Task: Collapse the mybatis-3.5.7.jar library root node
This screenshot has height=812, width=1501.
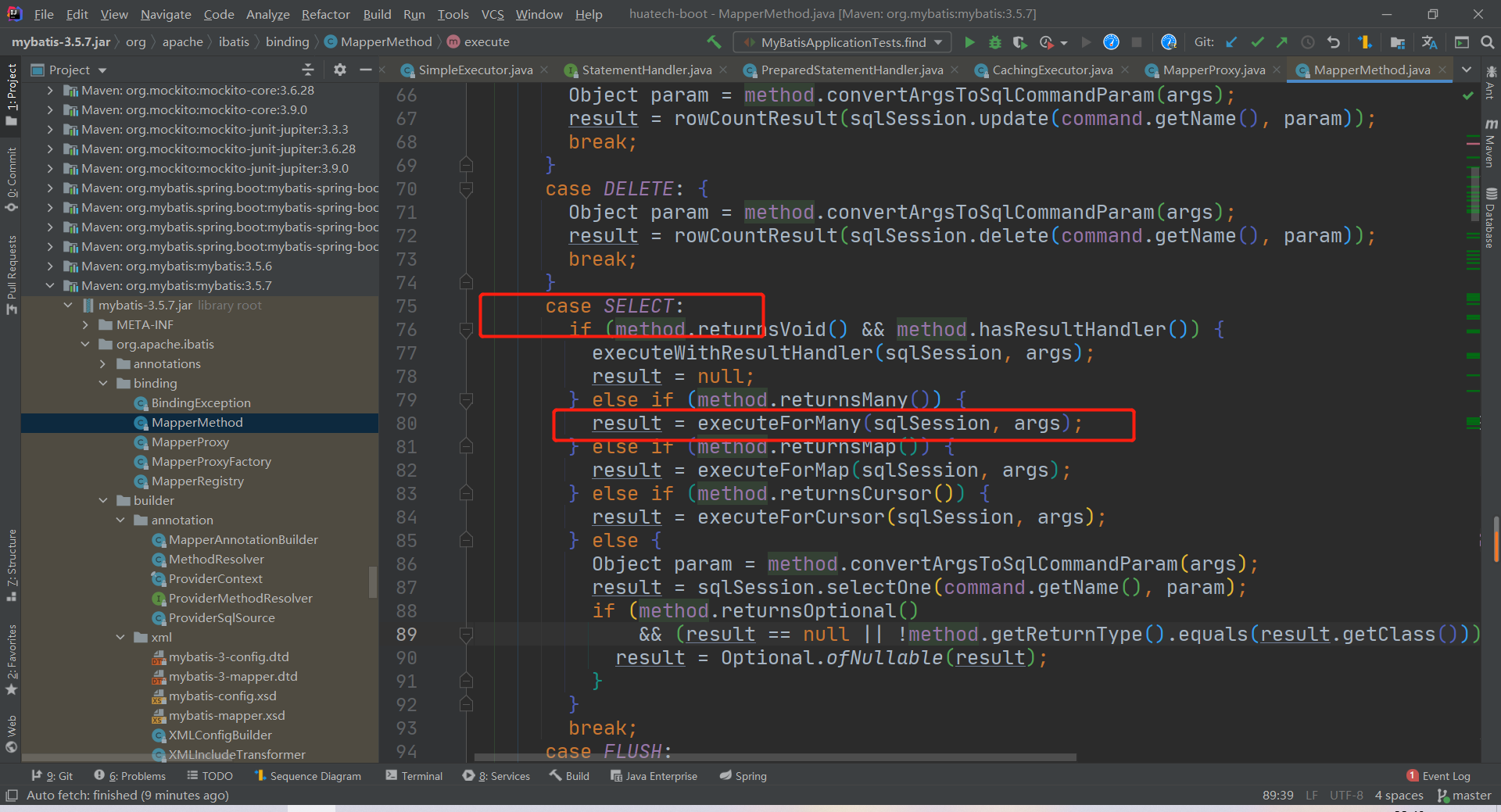Action: (68, 305)
